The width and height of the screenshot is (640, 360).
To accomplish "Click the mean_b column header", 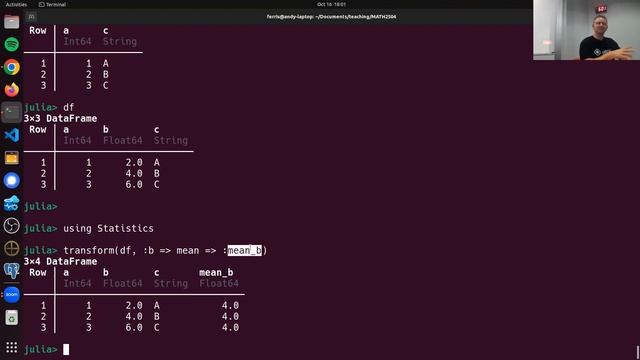I will 216,272.
